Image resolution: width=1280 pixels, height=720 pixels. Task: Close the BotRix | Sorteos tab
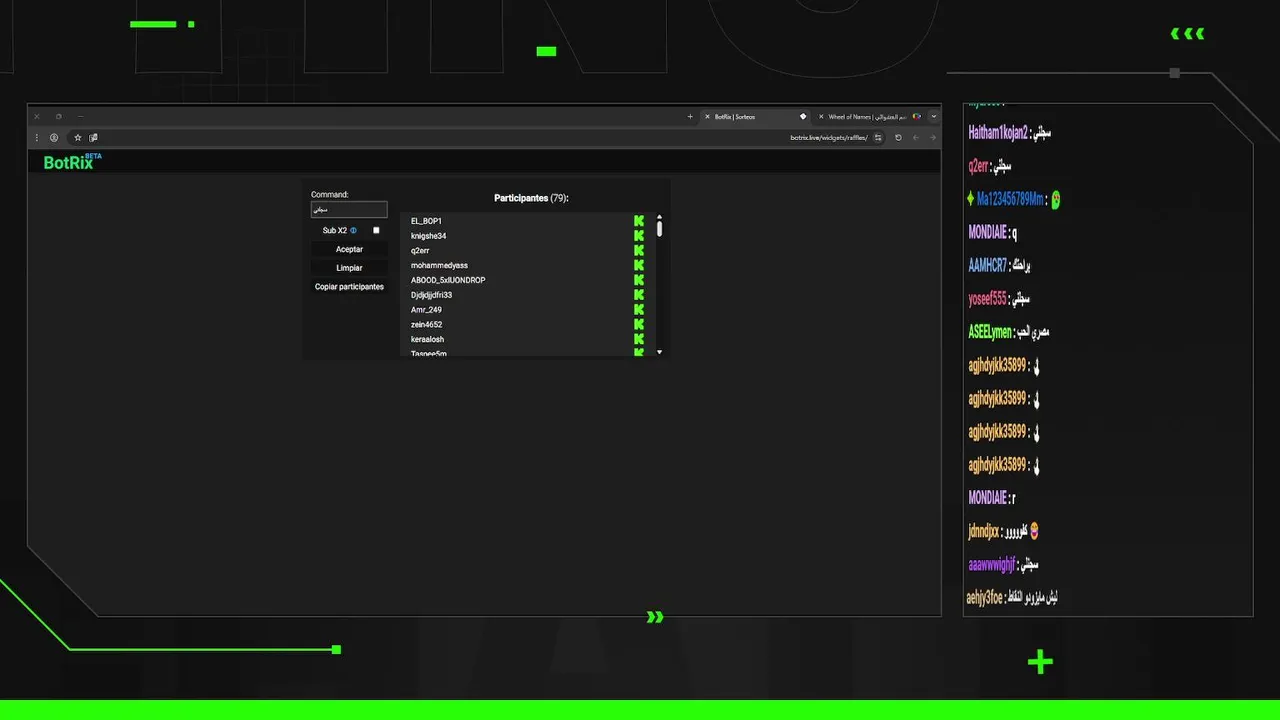click(707, 117)
